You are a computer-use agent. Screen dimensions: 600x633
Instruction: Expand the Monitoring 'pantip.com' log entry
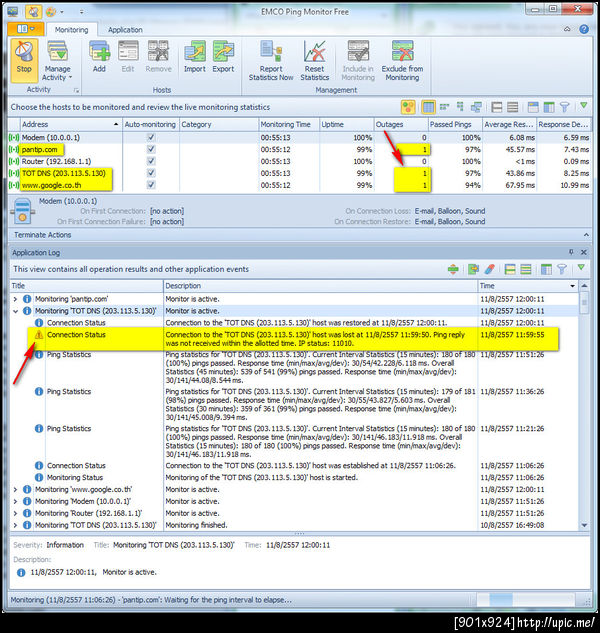tap(15, 299)
